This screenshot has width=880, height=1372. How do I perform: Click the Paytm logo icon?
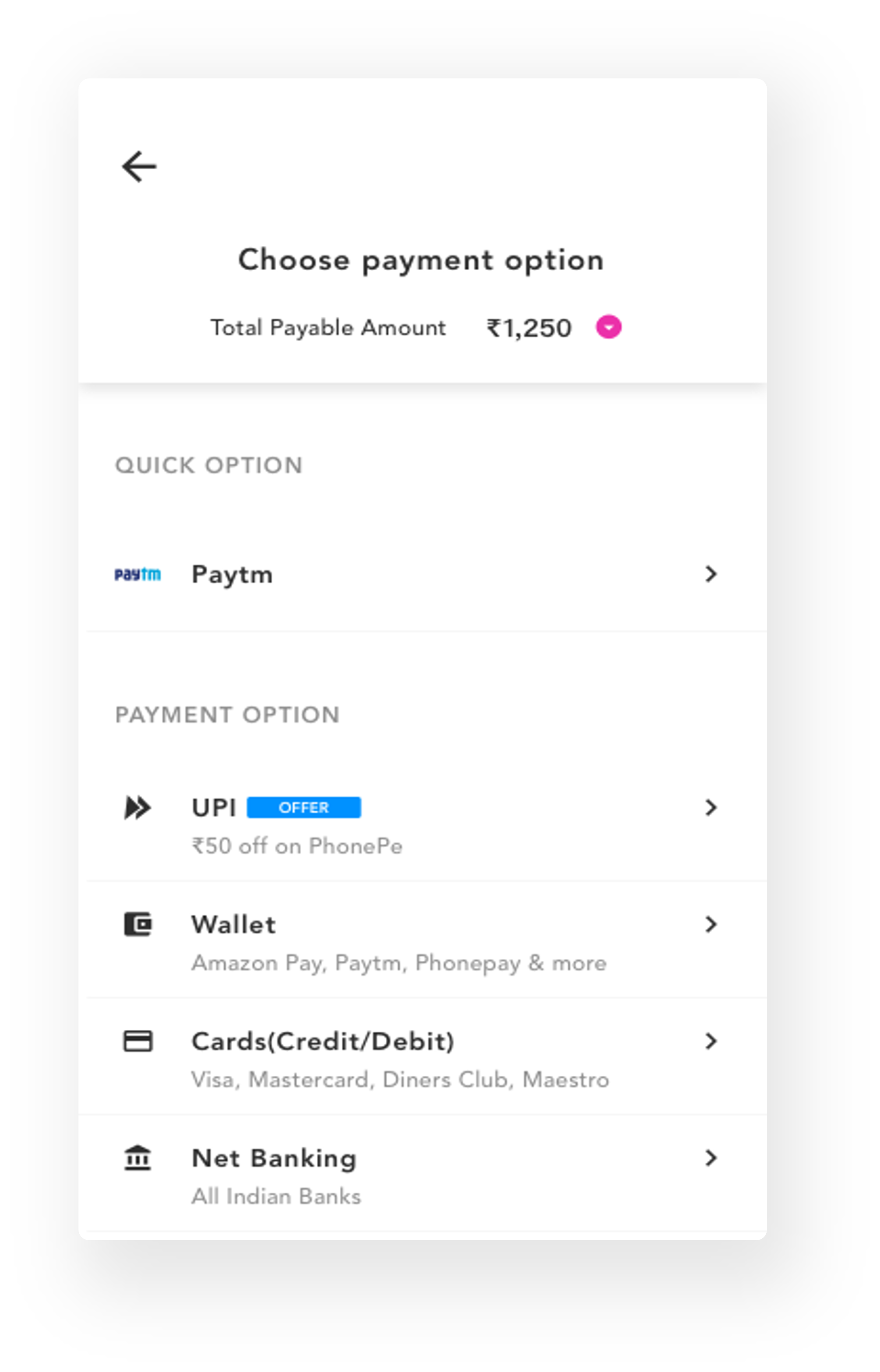pyautogui.click(x=138, y=574)
